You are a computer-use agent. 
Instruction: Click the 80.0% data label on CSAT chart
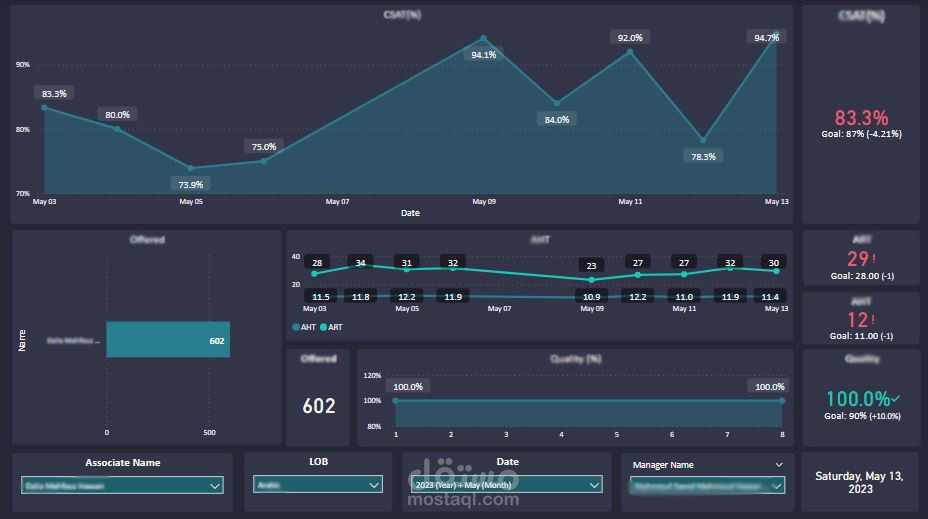(x=117, y=115)
